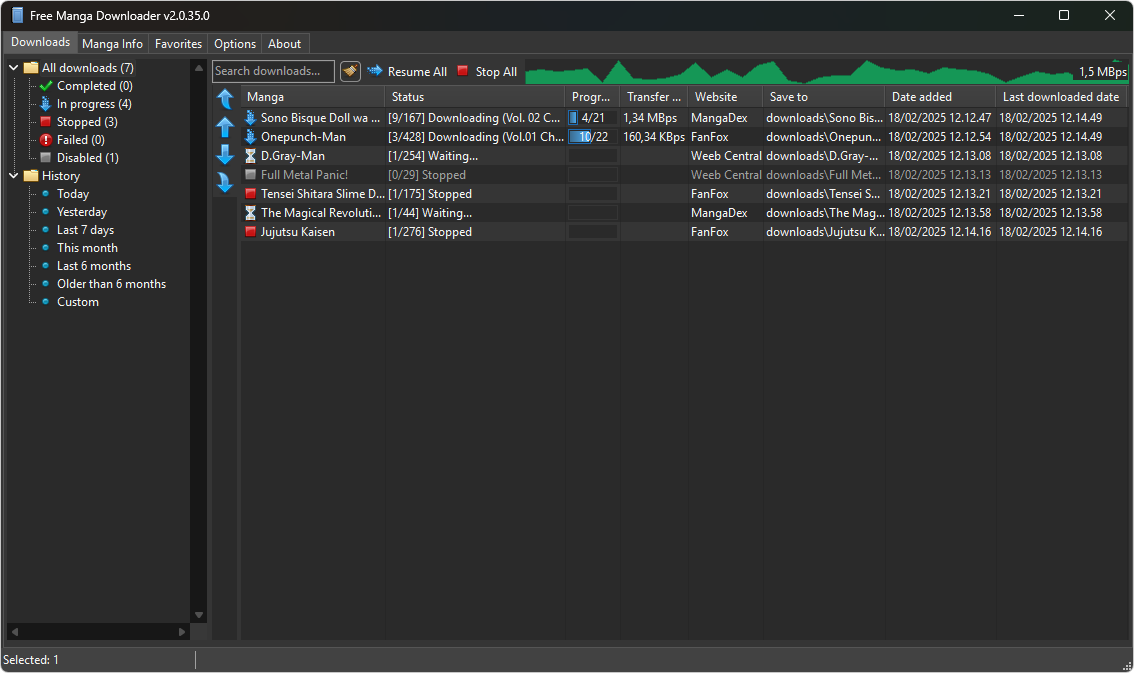The height and width of the screenshot is (673, 1134).
Task: Click the sidebar vertical scrollbar down arrow
Action: 199,615
